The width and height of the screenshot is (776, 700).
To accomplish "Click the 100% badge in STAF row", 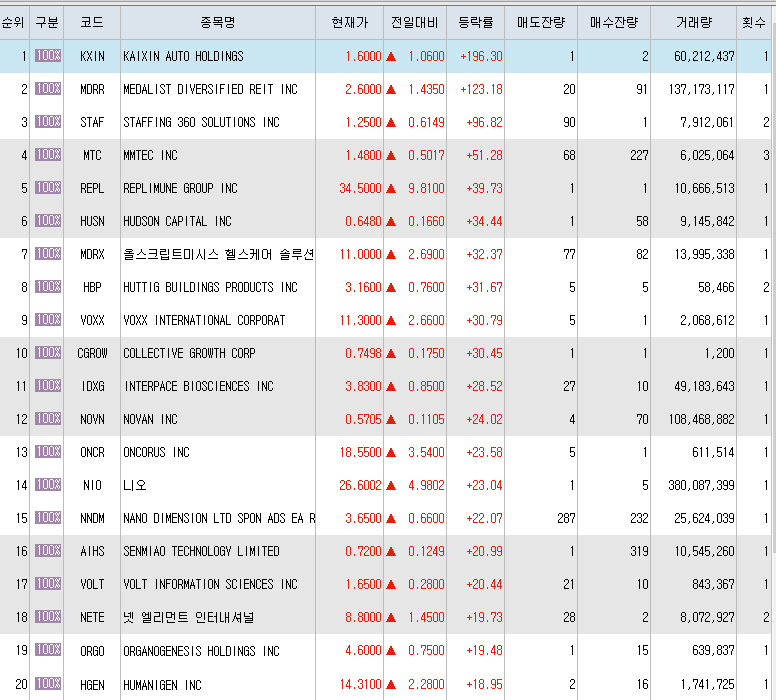I will (x=48, y=121).
